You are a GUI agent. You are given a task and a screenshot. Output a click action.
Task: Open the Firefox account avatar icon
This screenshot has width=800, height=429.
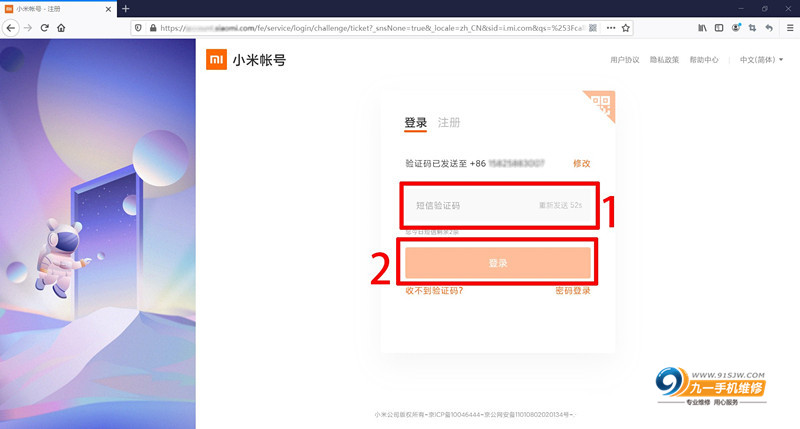(736, 28)
